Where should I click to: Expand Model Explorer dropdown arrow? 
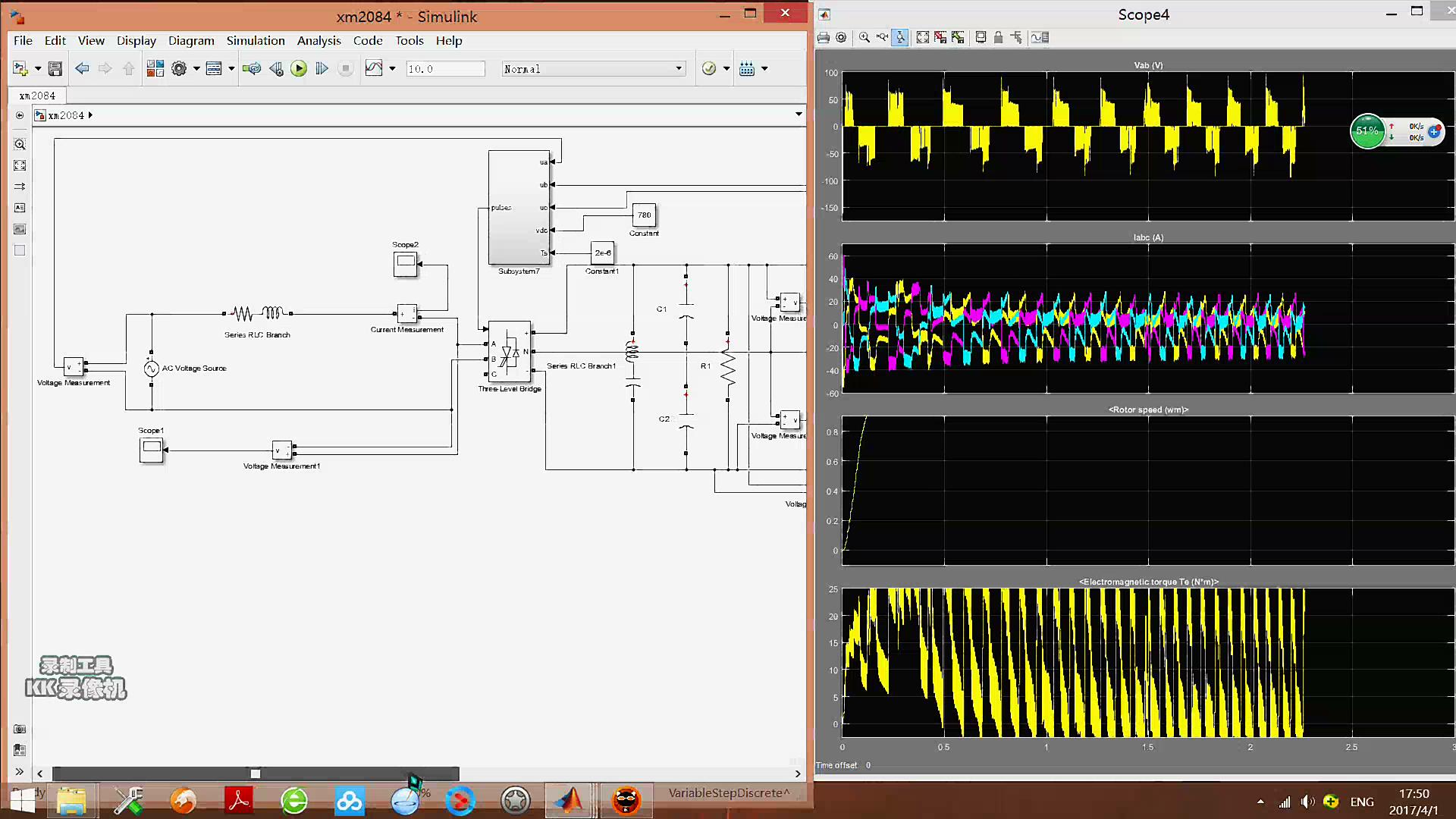pos(231,69)
